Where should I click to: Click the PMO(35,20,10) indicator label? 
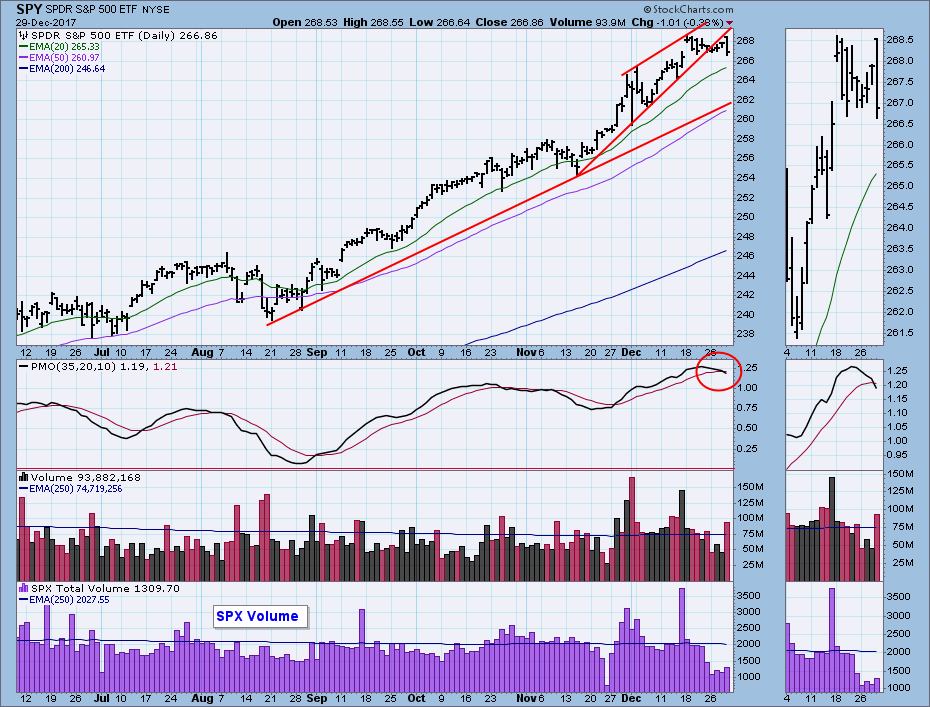coord(74,367)
